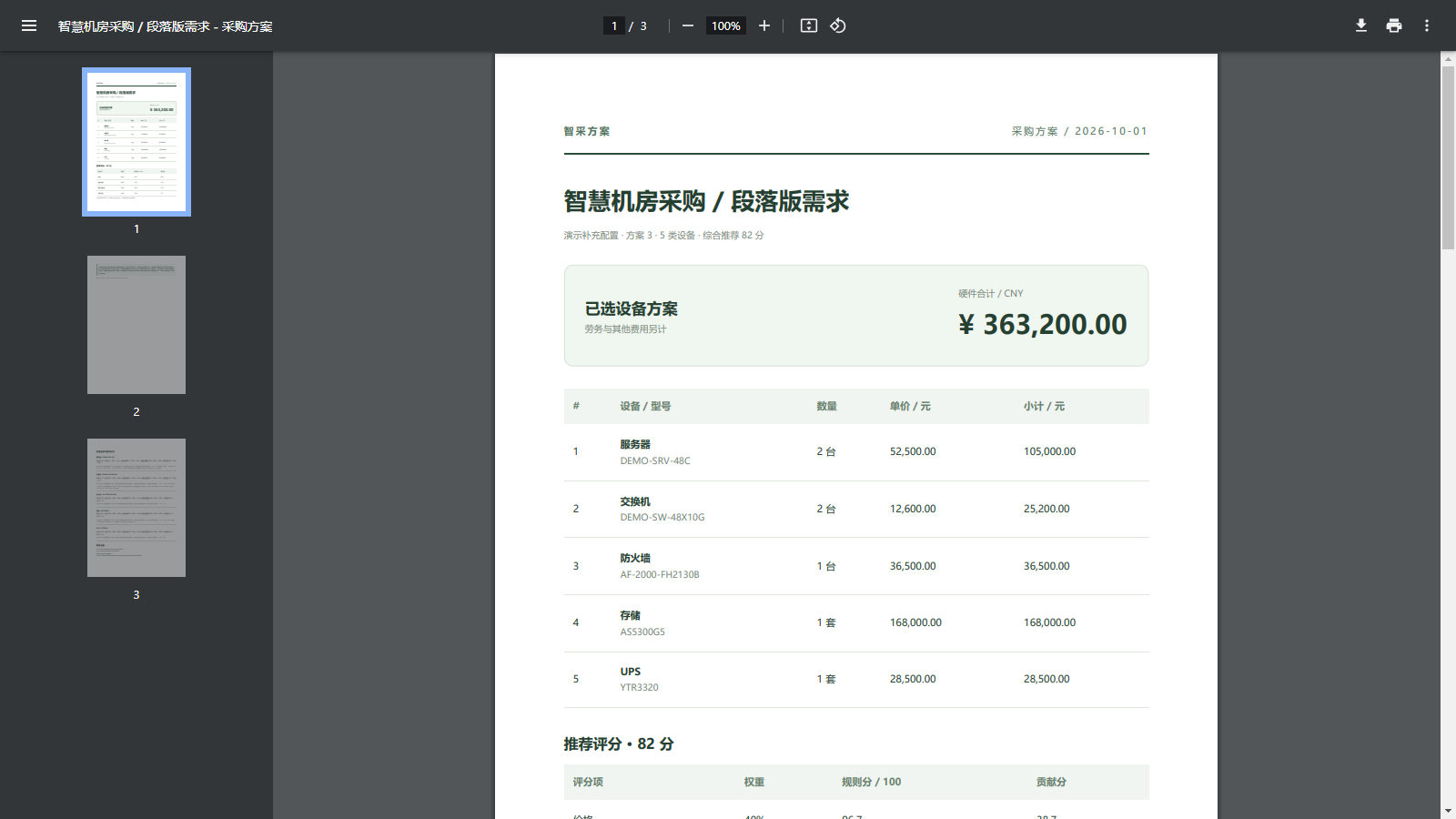Screen dimensions: 1456x819
Task: Select the 防火墙 device name
Action: point(635,558)
